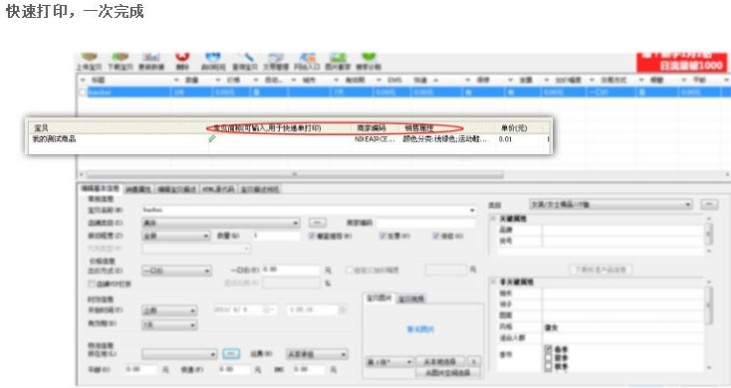Viewport: 731px width, 388px height.
Task: Click 暂无图片 placeholder link
Action: pos(420,329)
